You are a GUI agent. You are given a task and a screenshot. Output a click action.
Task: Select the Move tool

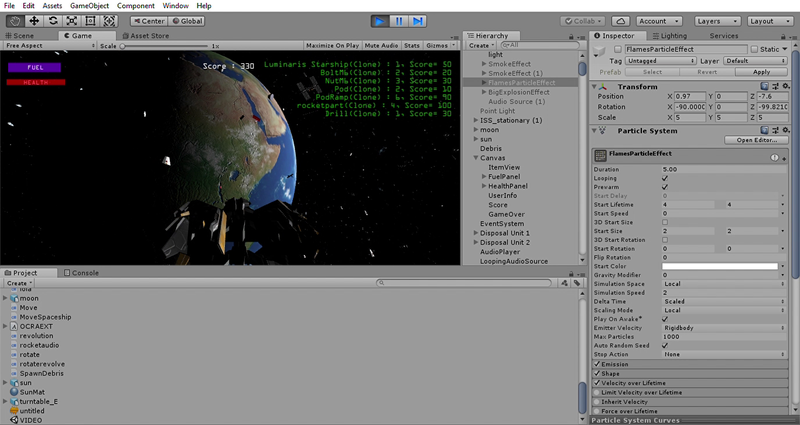[x=34, y=20]
